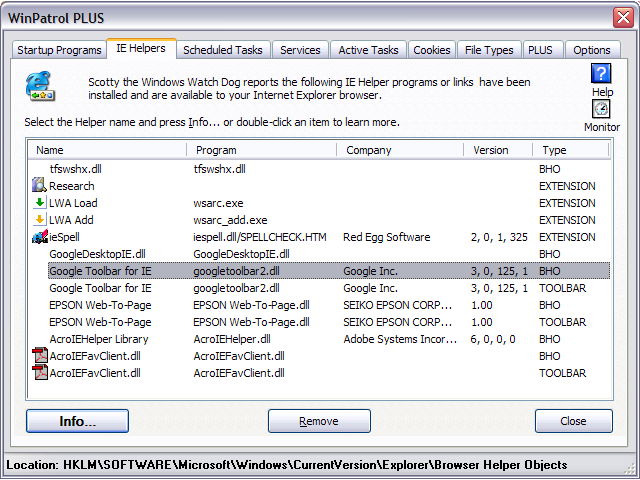
Task: Click the AcroIEFavClient.dll PDF icon for BHO
Action: point(39,356)
